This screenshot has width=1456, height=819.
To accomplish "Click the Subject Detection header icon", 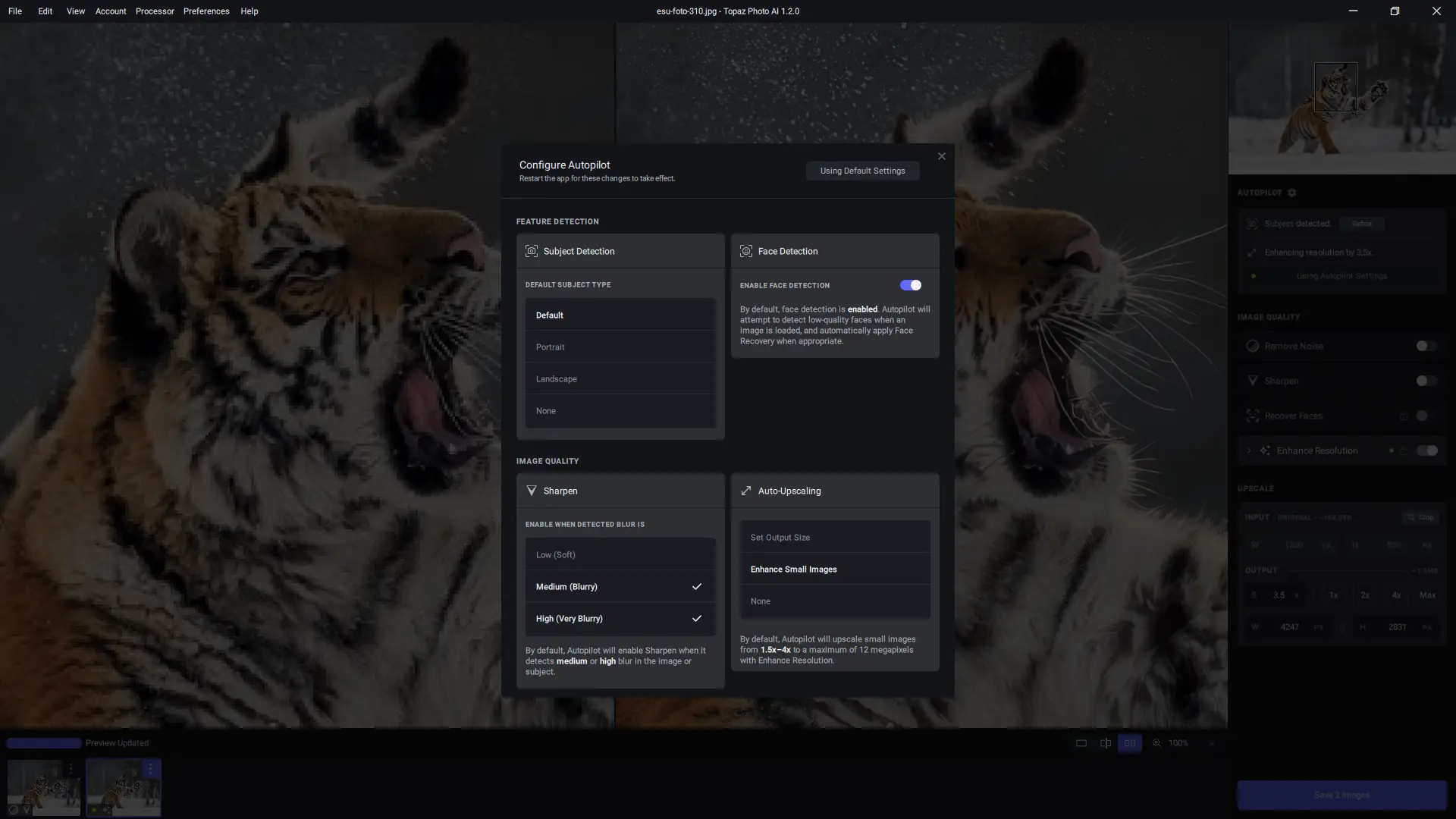I will pyautogui.click(x=532, y=251).
